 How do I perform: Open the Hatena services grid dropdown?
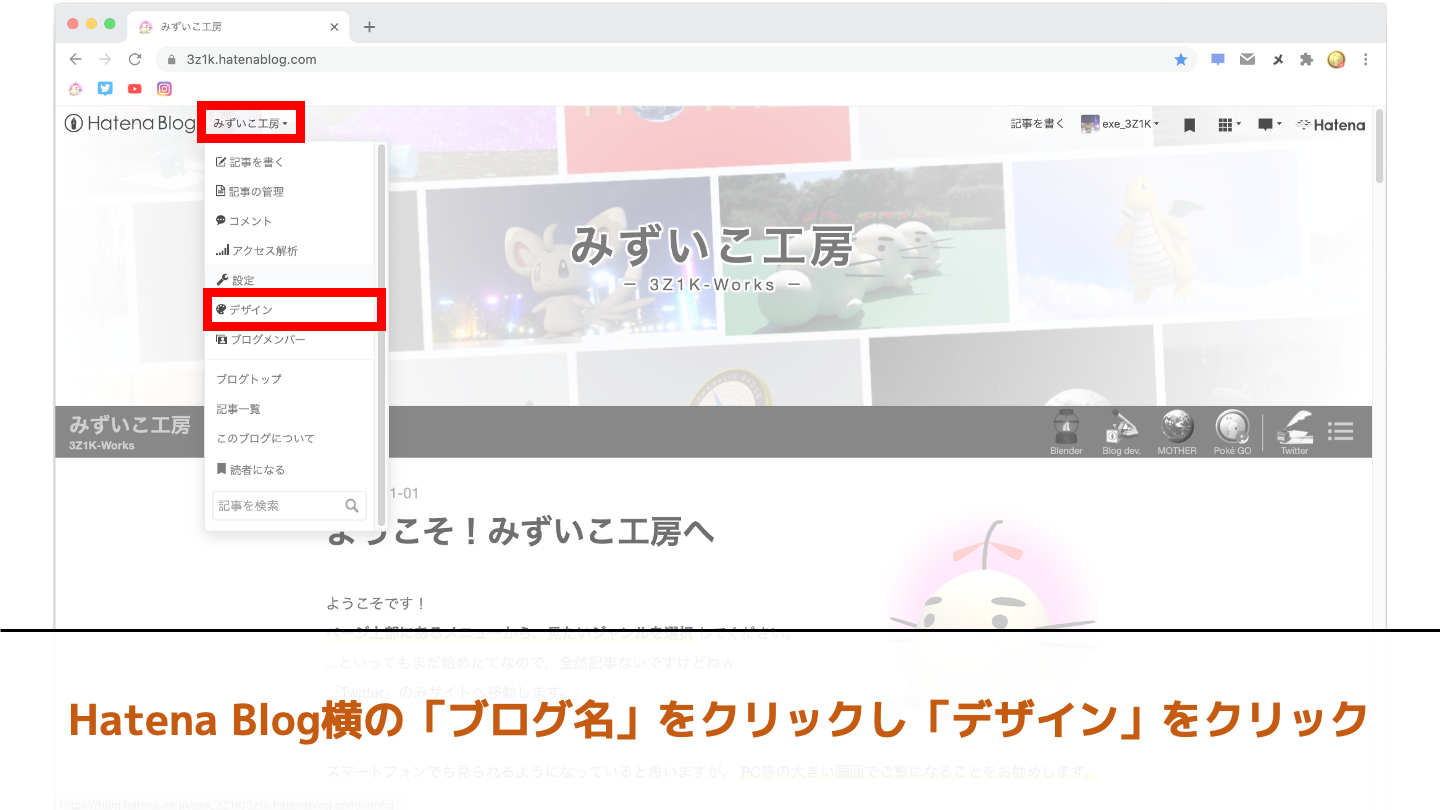click(1229, 125)
